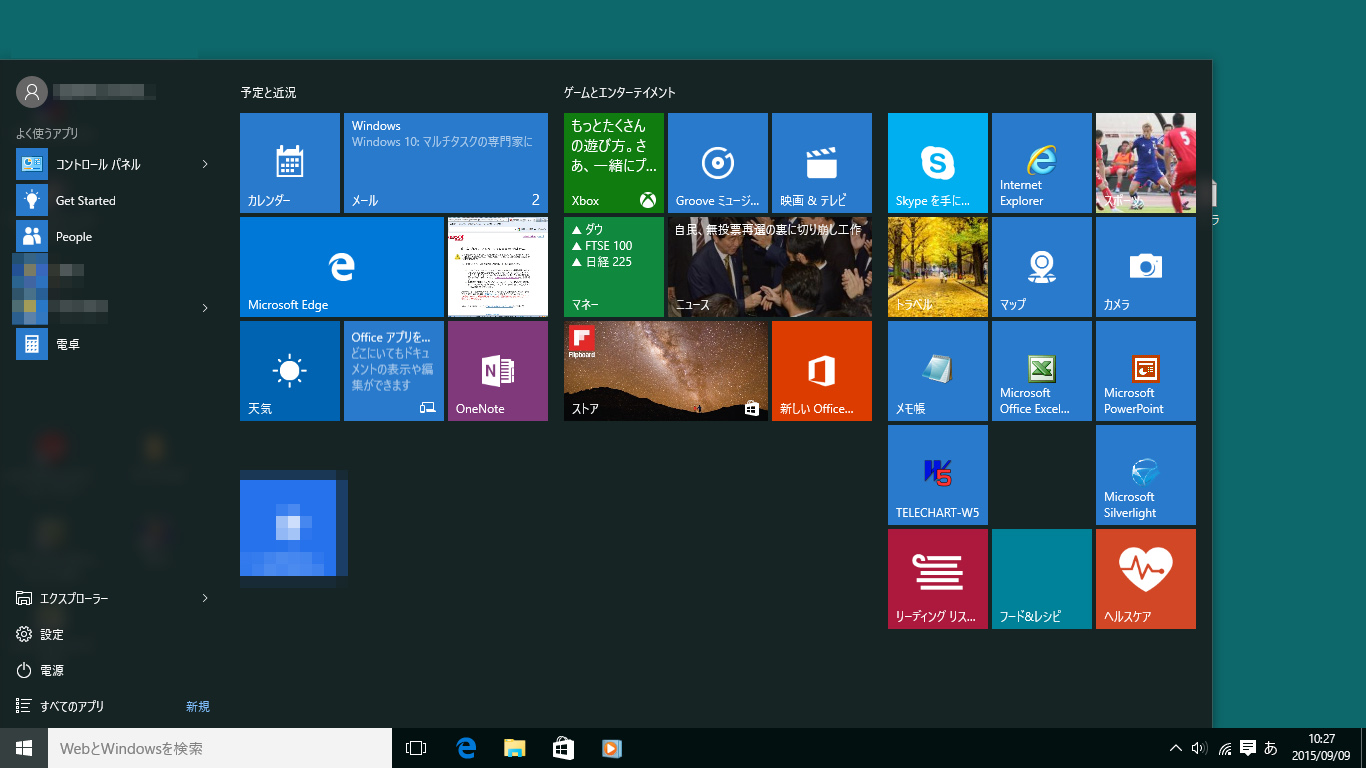Open Edge from the taskbar

465,748
